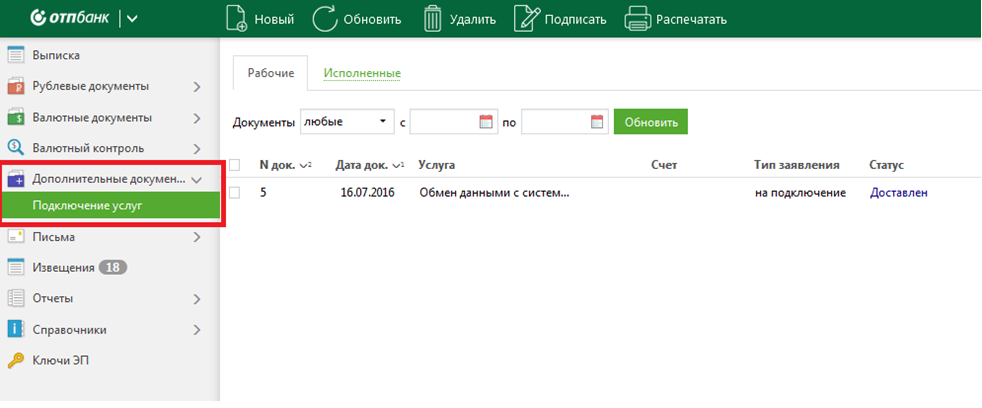
Task: Click the Валютные документы dollar folder icon
Action: coord(15,117)
